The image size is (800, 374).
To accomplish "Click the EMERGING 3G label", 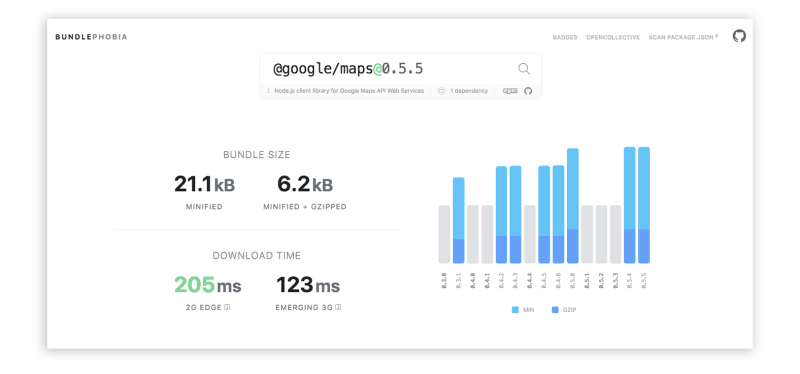I will [304, 308].
